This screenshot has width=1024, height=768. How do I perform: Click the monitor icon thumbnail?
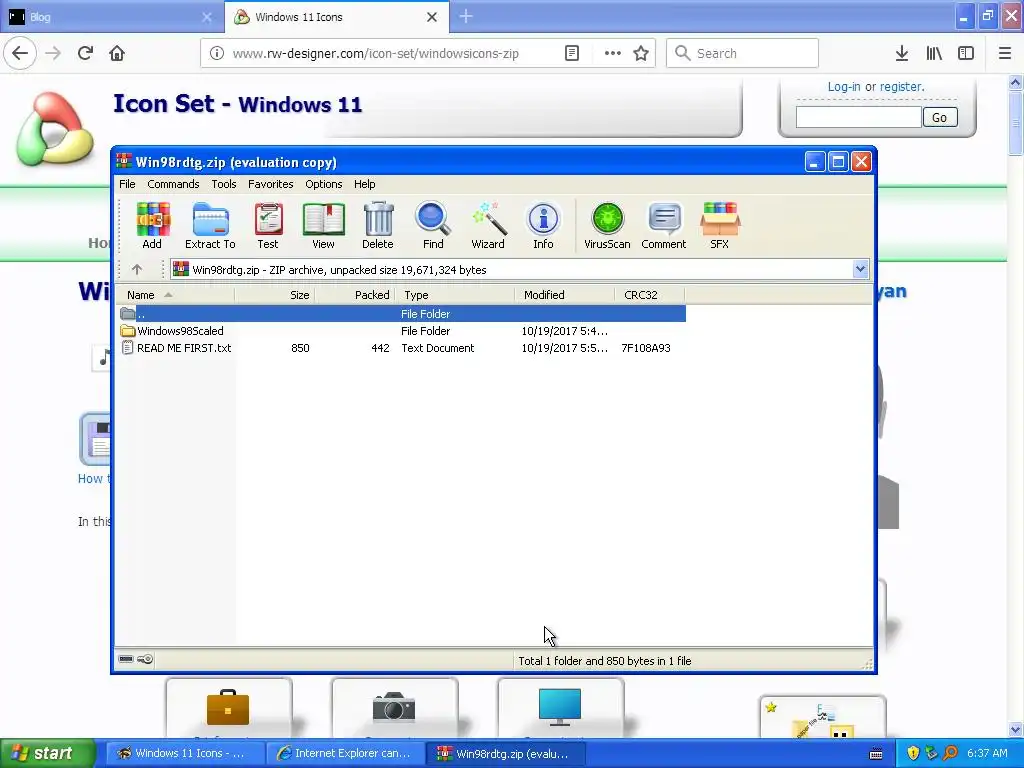560,707
